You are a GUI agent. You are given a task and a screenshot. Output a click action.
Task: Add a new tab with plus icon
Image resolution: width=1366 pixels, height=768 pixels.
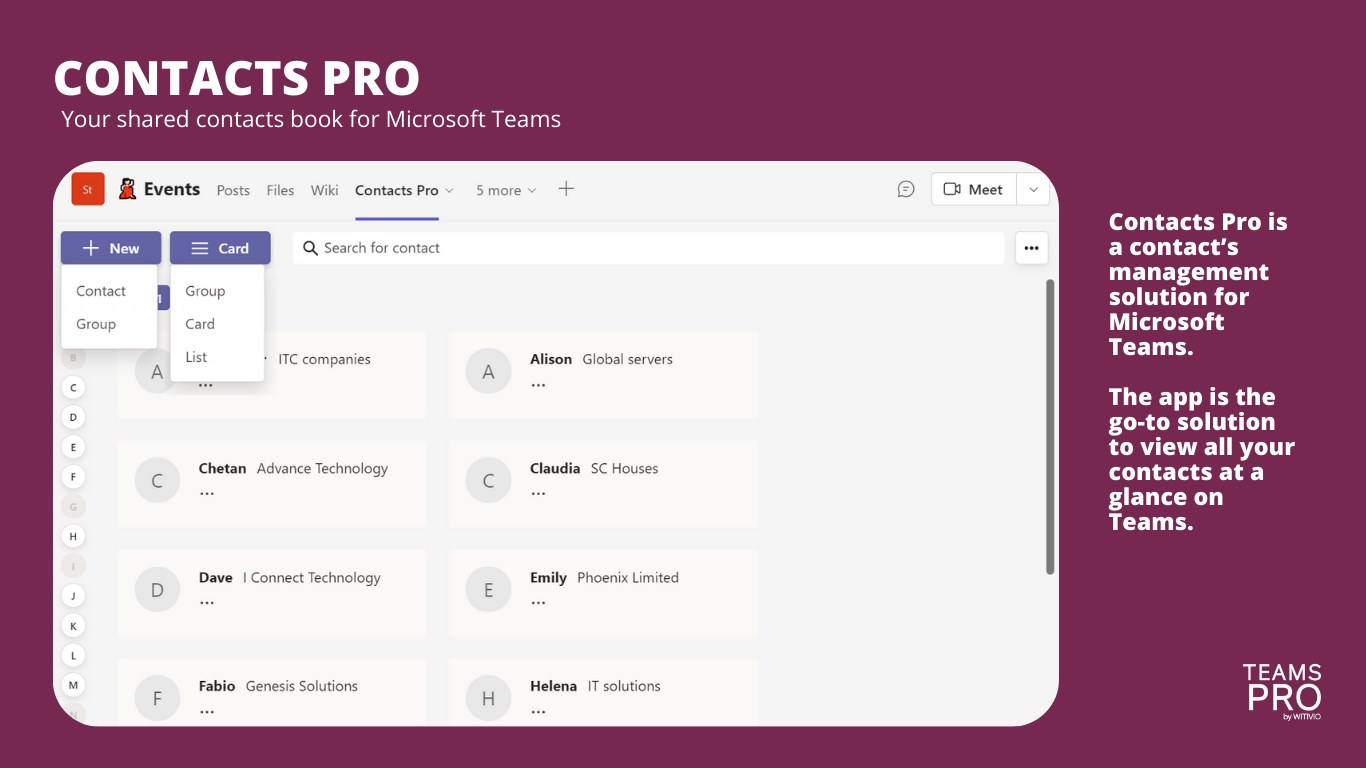(x=566, y=189)
